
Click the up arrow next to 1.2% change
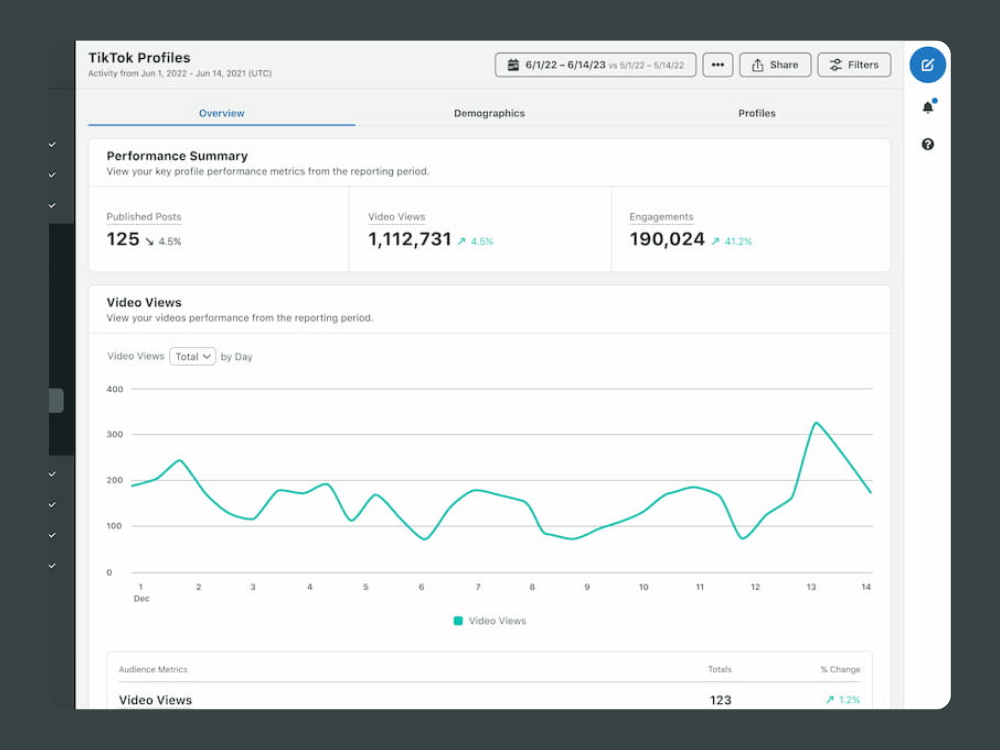point(829,700)
